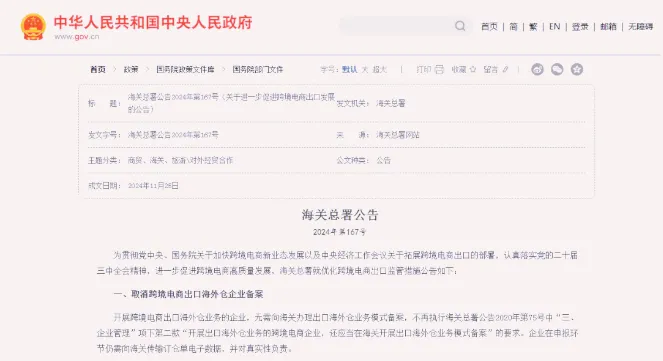Image resolution: width=663 pixels, height=361 pixels.
Task: Click the document number 海关总署公告2024年第167号
Action: pyautogui.click(x=173, y=135)
